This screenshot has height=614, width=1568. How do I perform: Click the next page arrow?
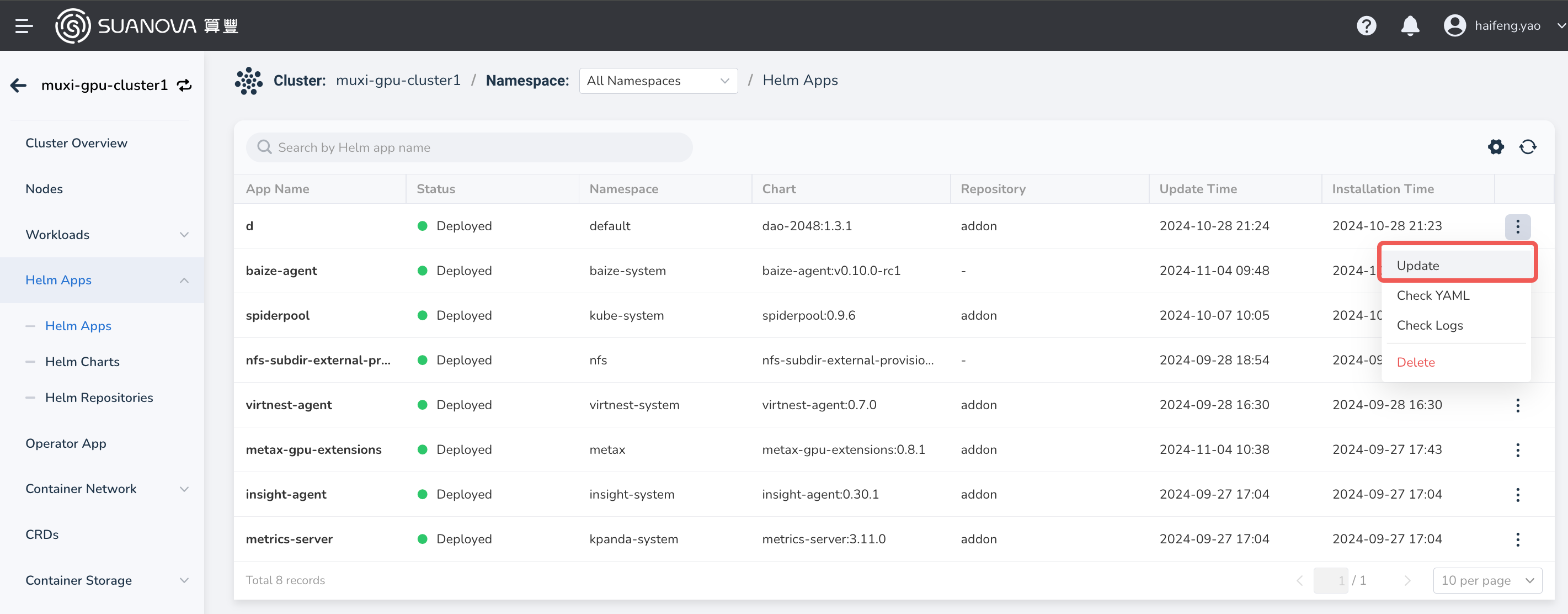[x=1407, y=580]
